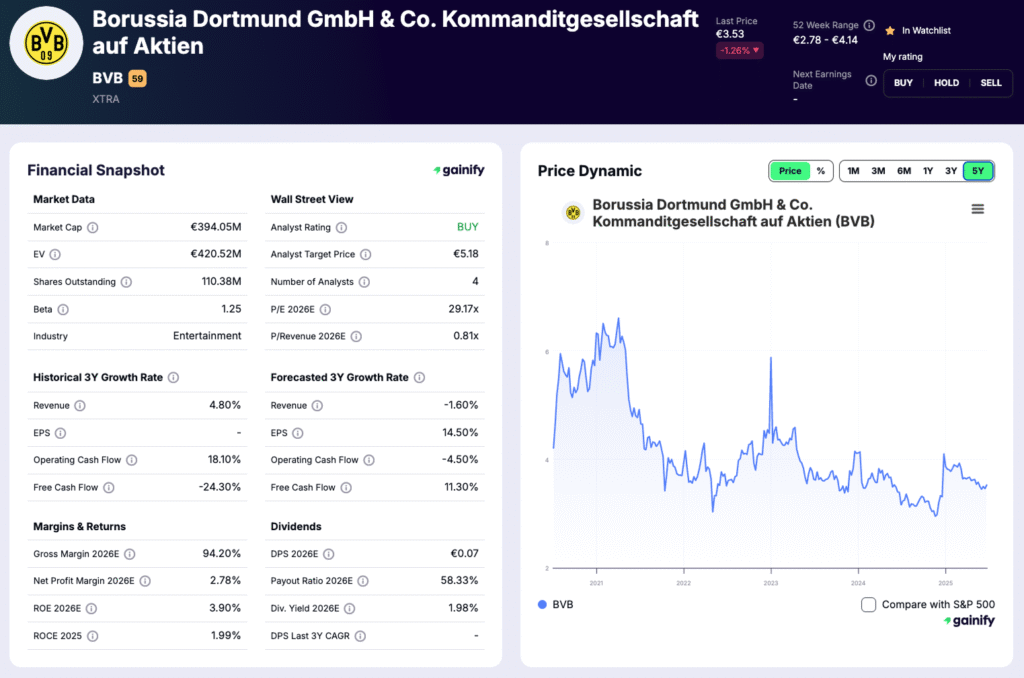Select the 1M chart range
Screen dimensions: 1024x678
[x=853, y=171]
